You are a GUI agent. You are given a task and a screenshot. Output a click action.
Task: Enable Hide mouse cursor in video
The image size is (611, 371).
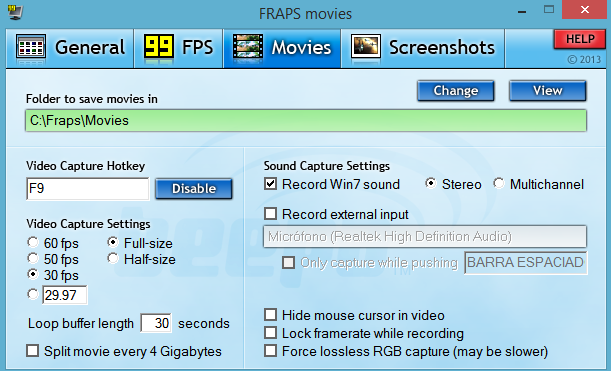[x=270, y=314]
